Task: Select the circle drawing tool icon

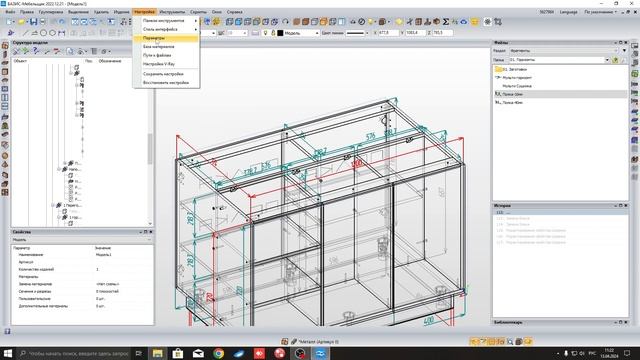Action: point(43,33)
